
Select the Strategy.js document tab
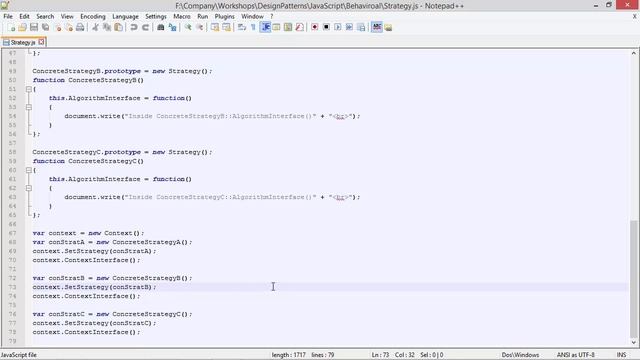tap(22, 42)
